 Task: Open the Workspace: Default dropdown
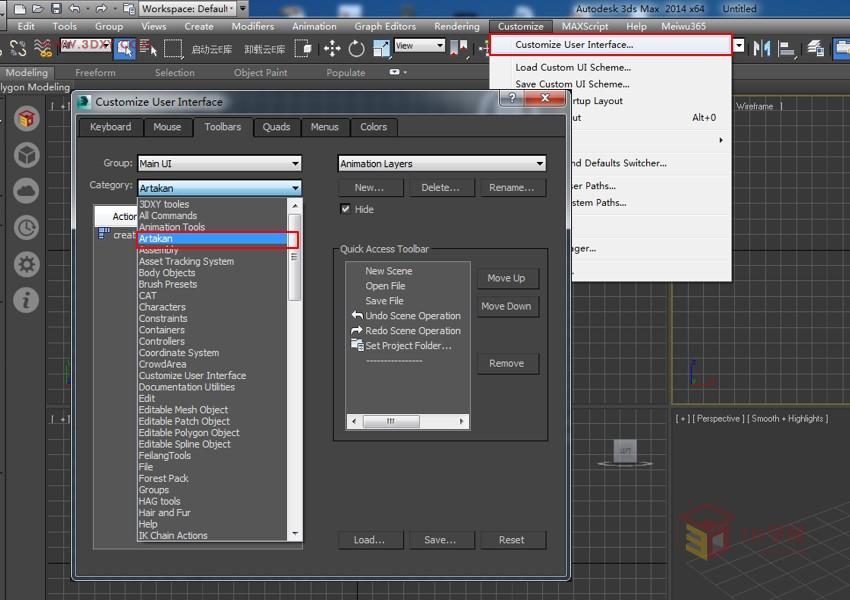(188, 9)
